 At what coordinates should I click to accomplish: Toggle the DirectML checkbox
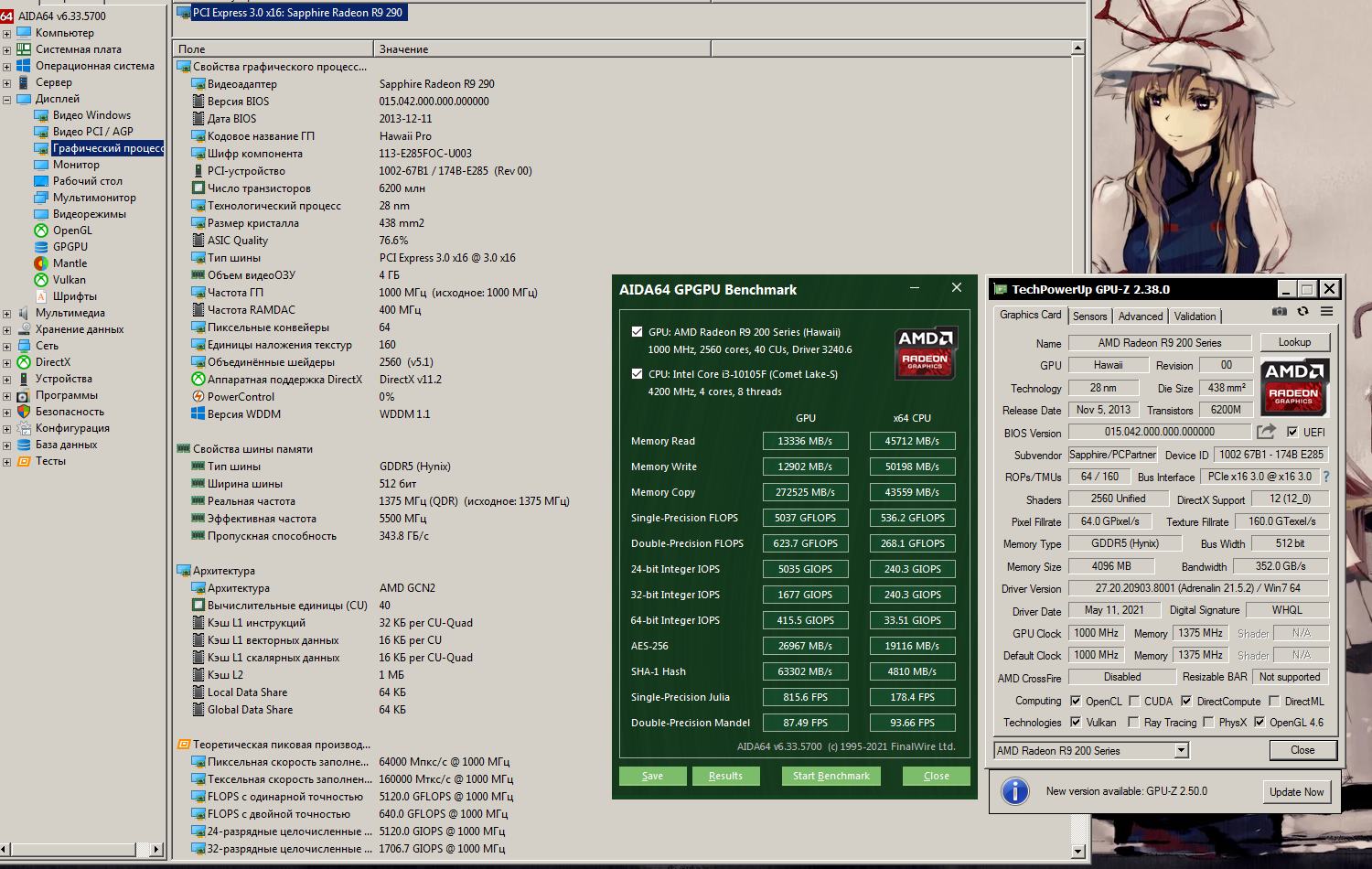[x=1274, y=702]
